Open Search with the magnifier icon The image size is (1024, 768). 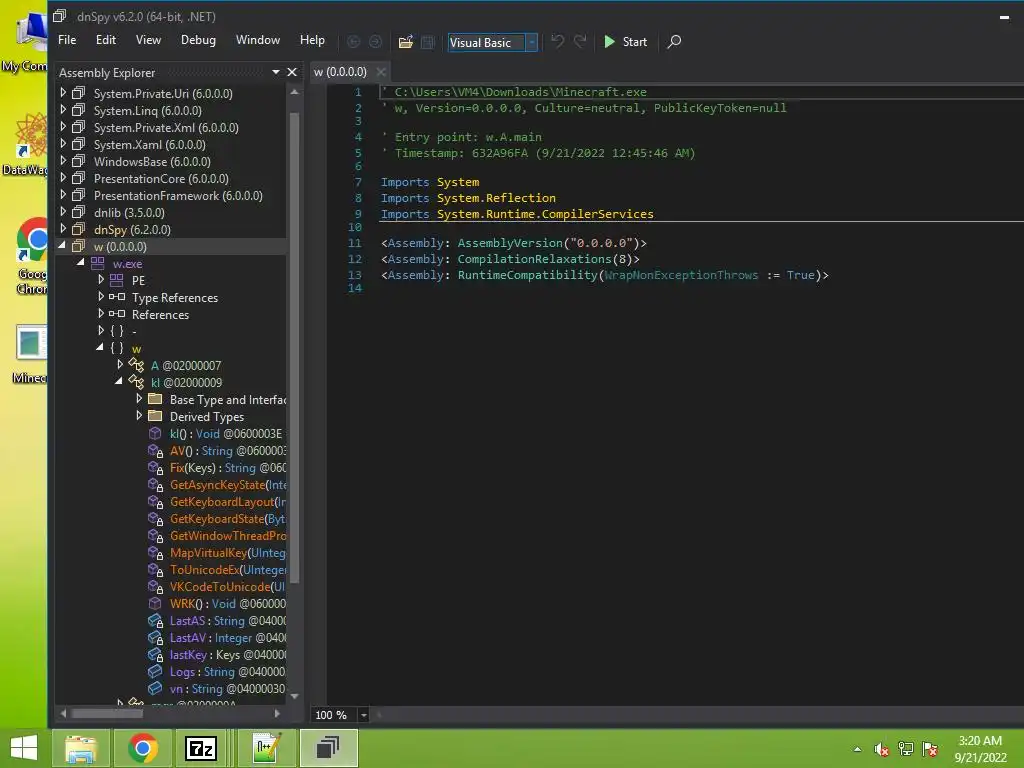[x=674, y=42]
